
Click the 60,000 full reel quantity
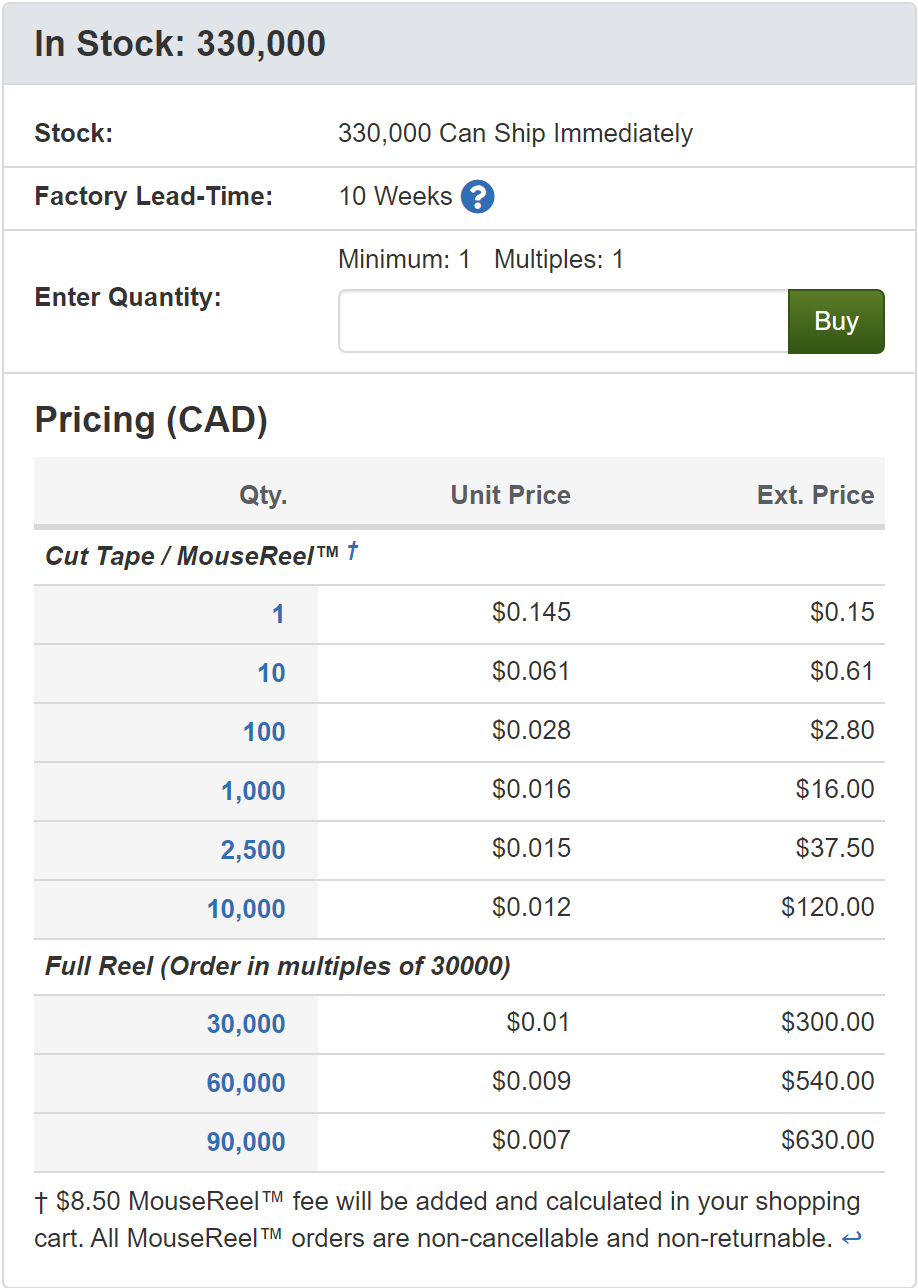246,1083
